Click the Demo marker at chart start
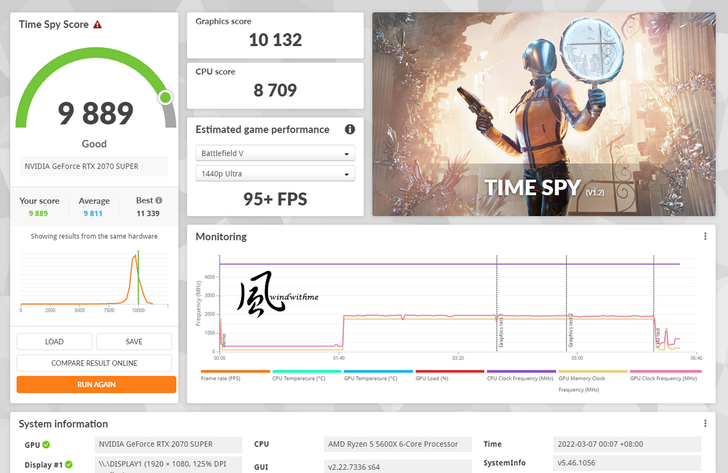This screenshot has width=728, height=473. 224,340
